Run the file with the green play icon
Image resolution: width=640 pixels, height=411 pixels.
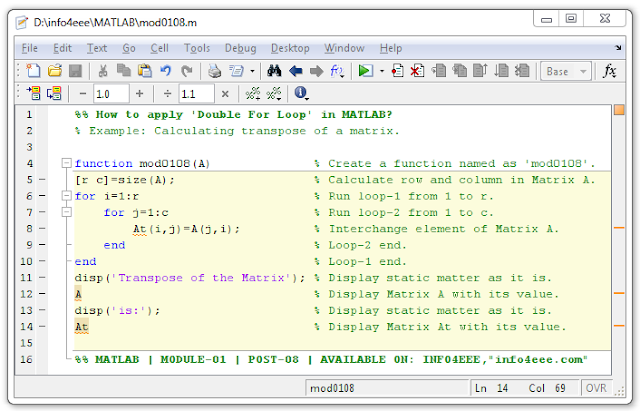pos(365,71)
